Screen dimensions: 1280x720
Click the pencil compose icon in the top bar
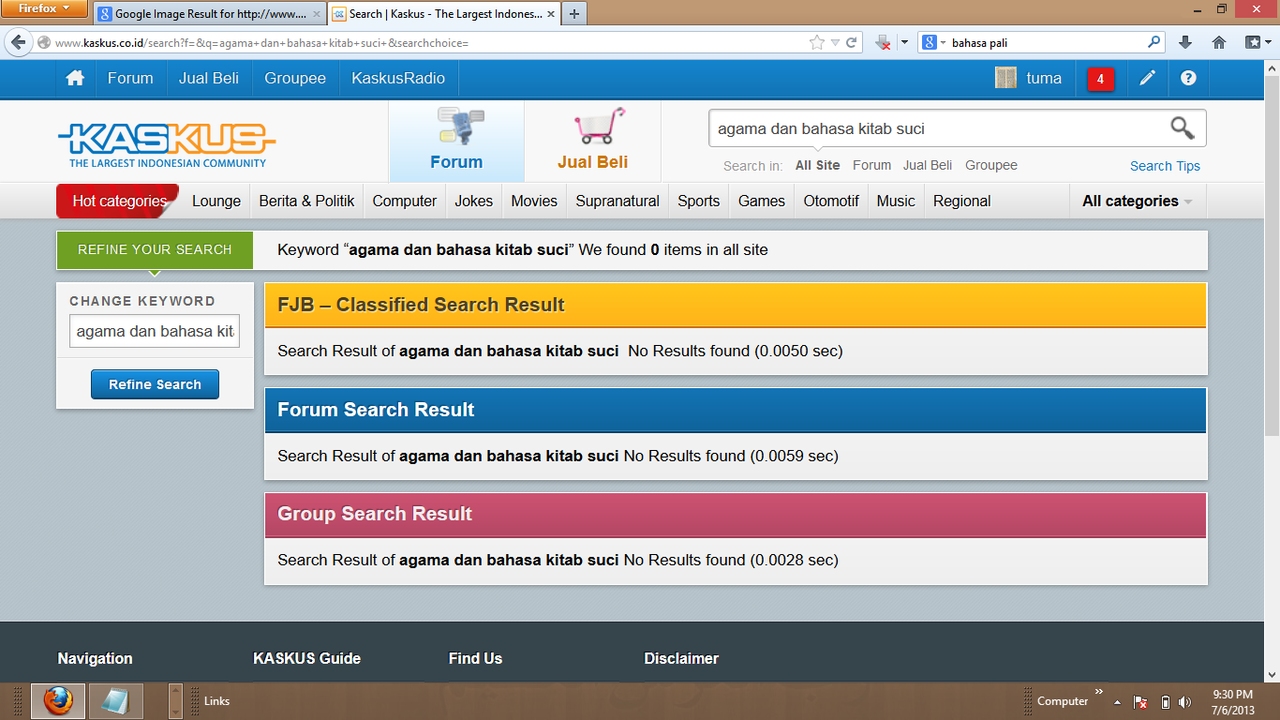(1147, 78)
